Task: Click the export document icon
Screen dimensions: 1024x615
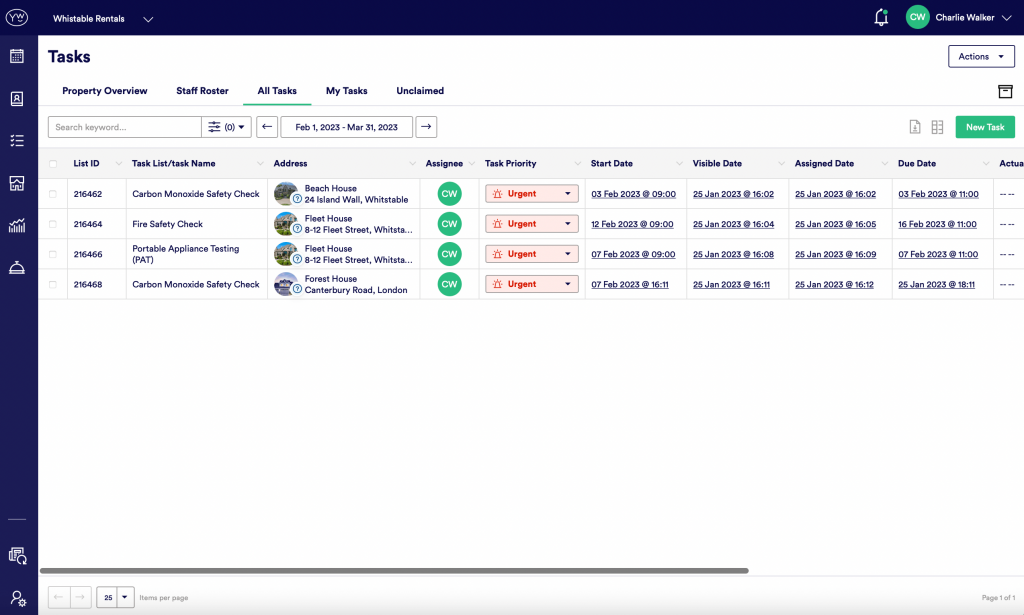Action: click(x=915, y=127)
